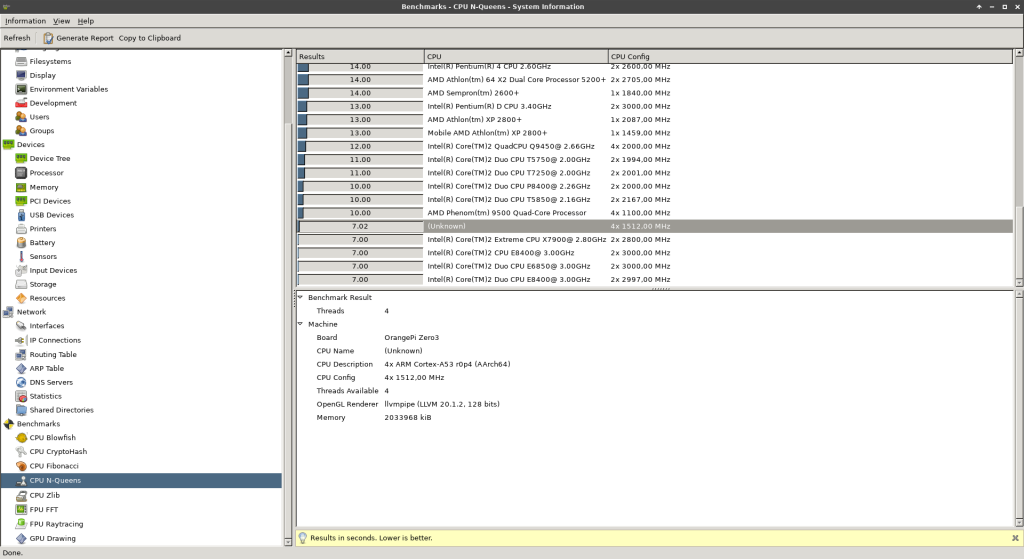Open the View menu
Image resolution: width=1024 pixels, height=559 pixels.
pyautogui.click(x=61, y=21)
